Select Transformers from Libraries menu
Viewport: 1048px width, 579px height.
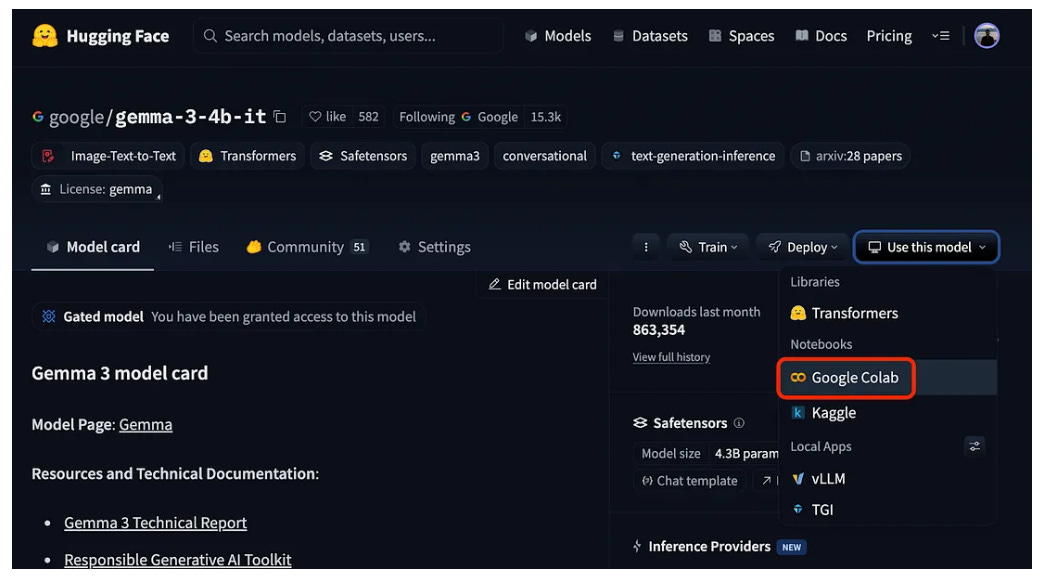click(x=888, y=313)
